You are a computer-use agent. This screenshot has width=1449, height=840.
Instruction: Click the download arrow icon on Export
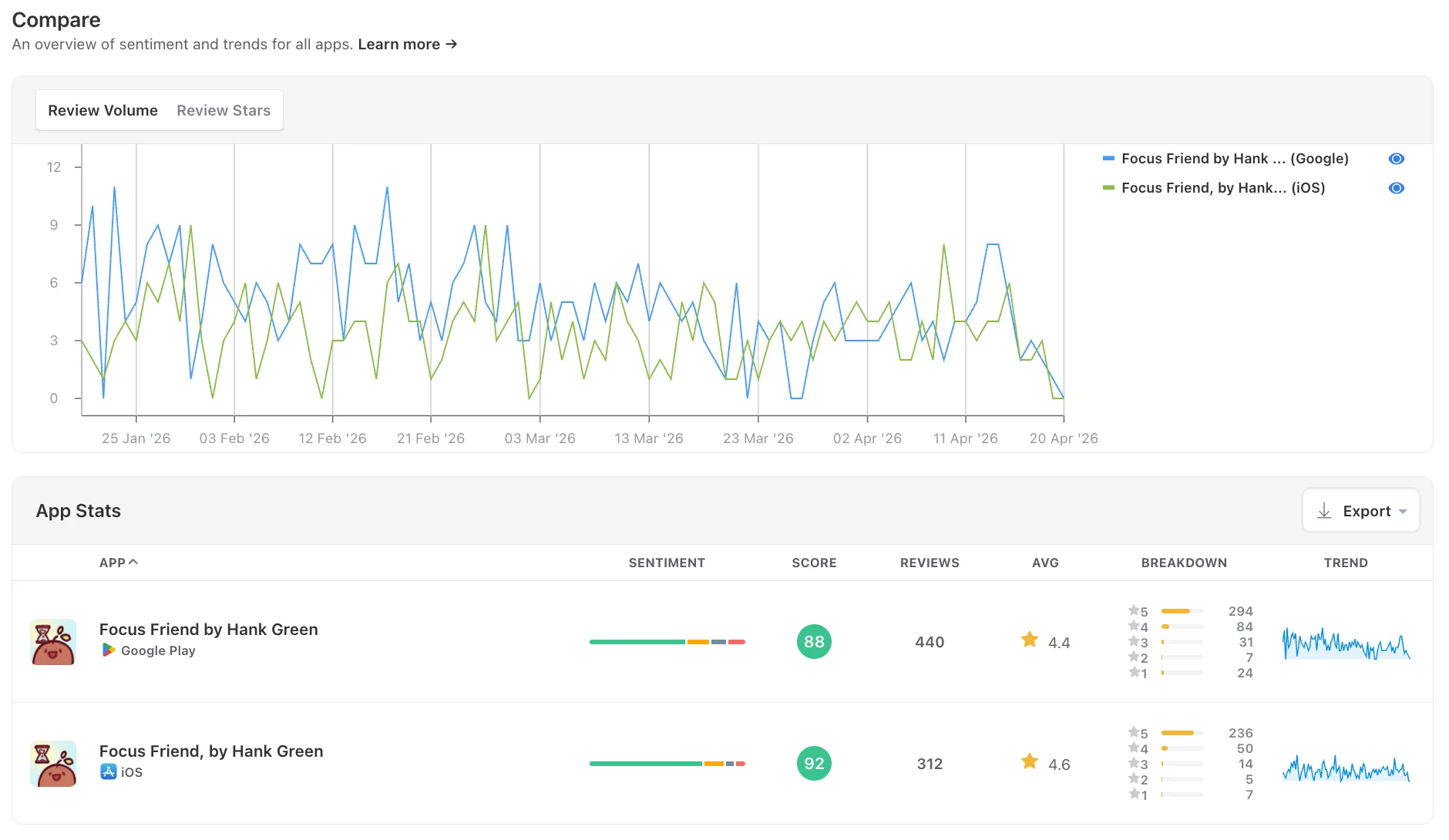click(1324, 510)
